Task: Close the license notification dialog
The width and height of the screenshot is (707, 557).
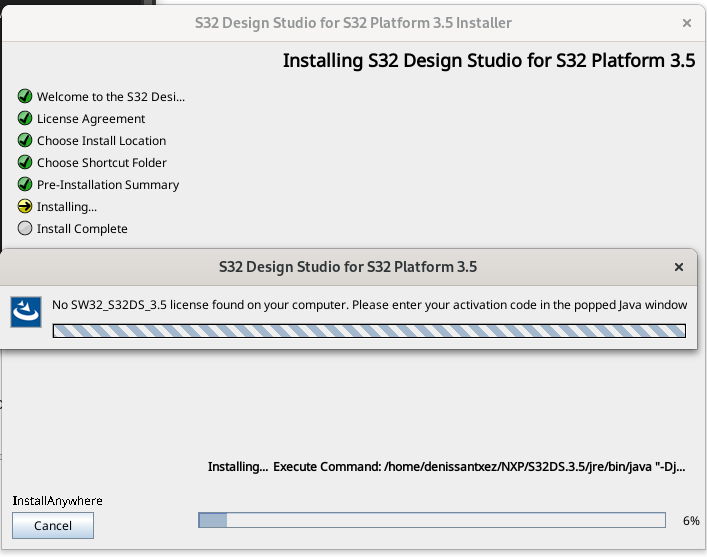Action: click(679, 268)
